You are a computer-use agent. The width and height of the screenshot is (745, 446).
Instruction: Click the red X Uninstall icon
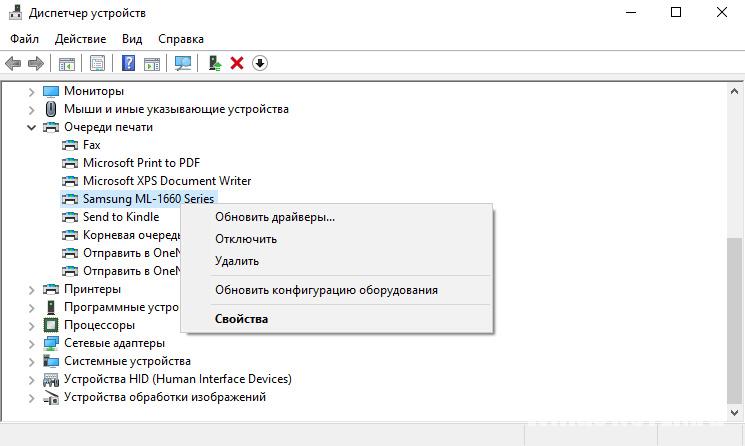pyautogui.click(x=237, y=63)
